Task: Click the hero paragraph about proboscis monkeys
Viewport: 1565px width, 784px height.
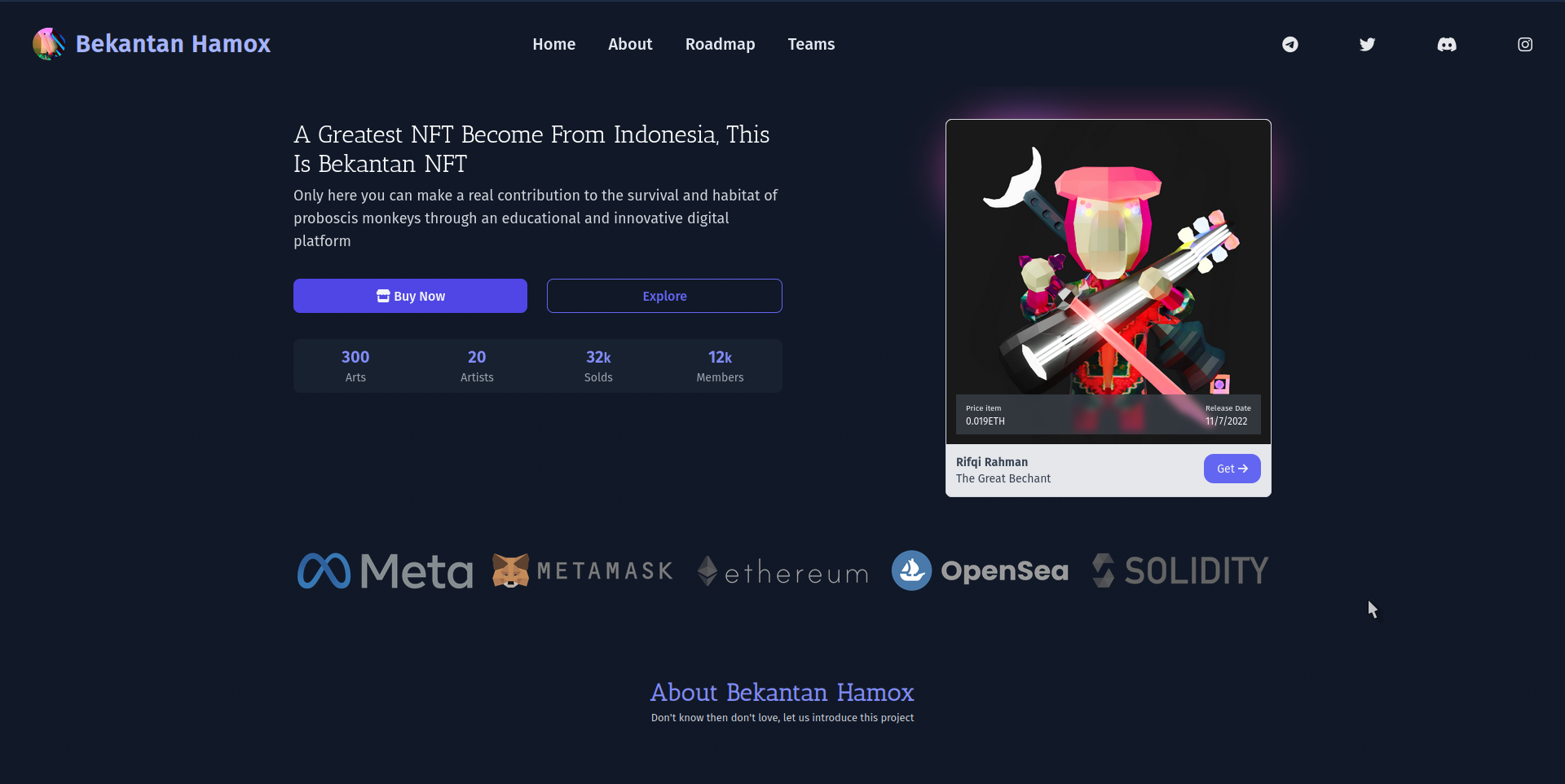Action: click(536, 218)
